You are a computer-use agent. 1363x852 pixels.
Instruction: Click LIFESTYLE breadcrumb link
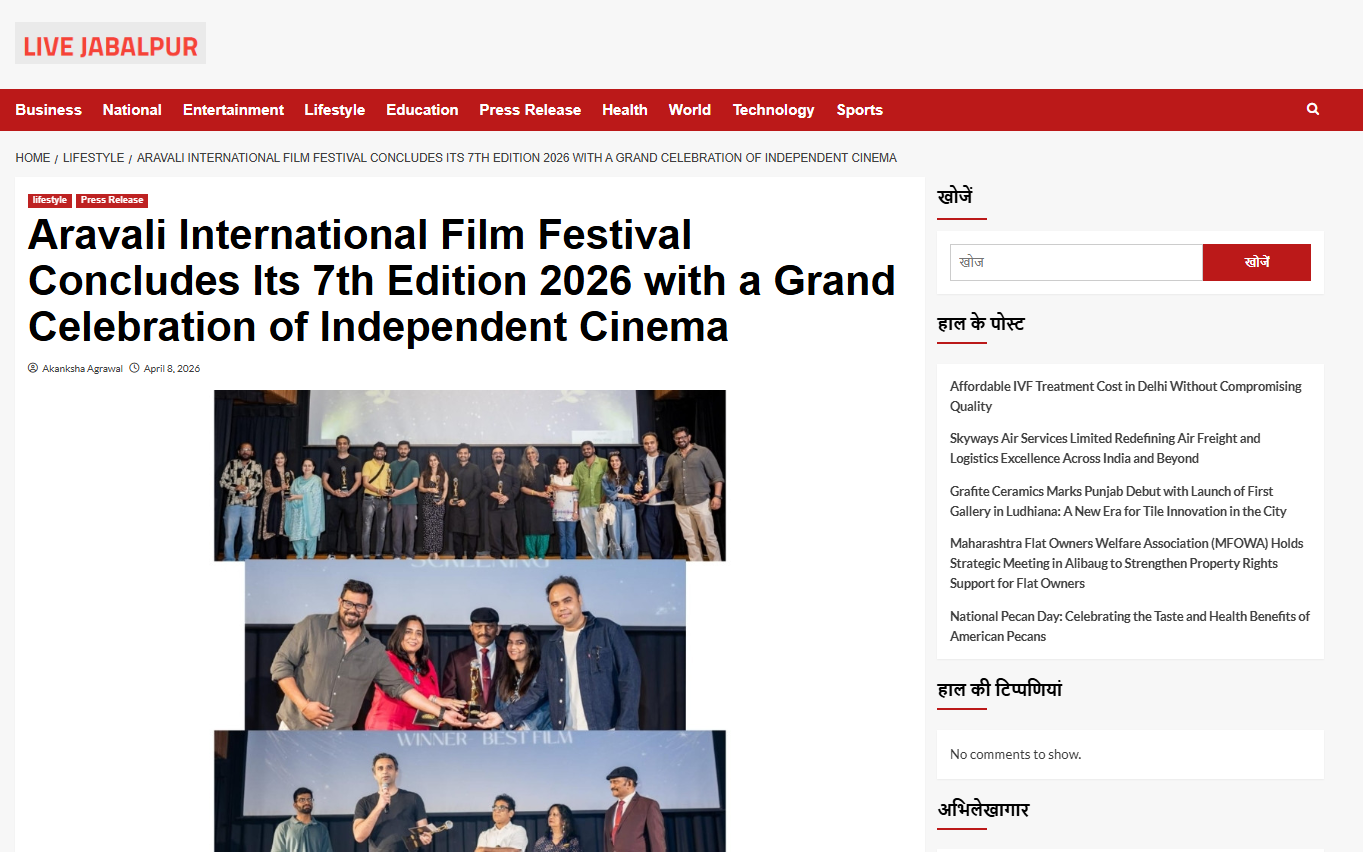(x=93, y=158)
